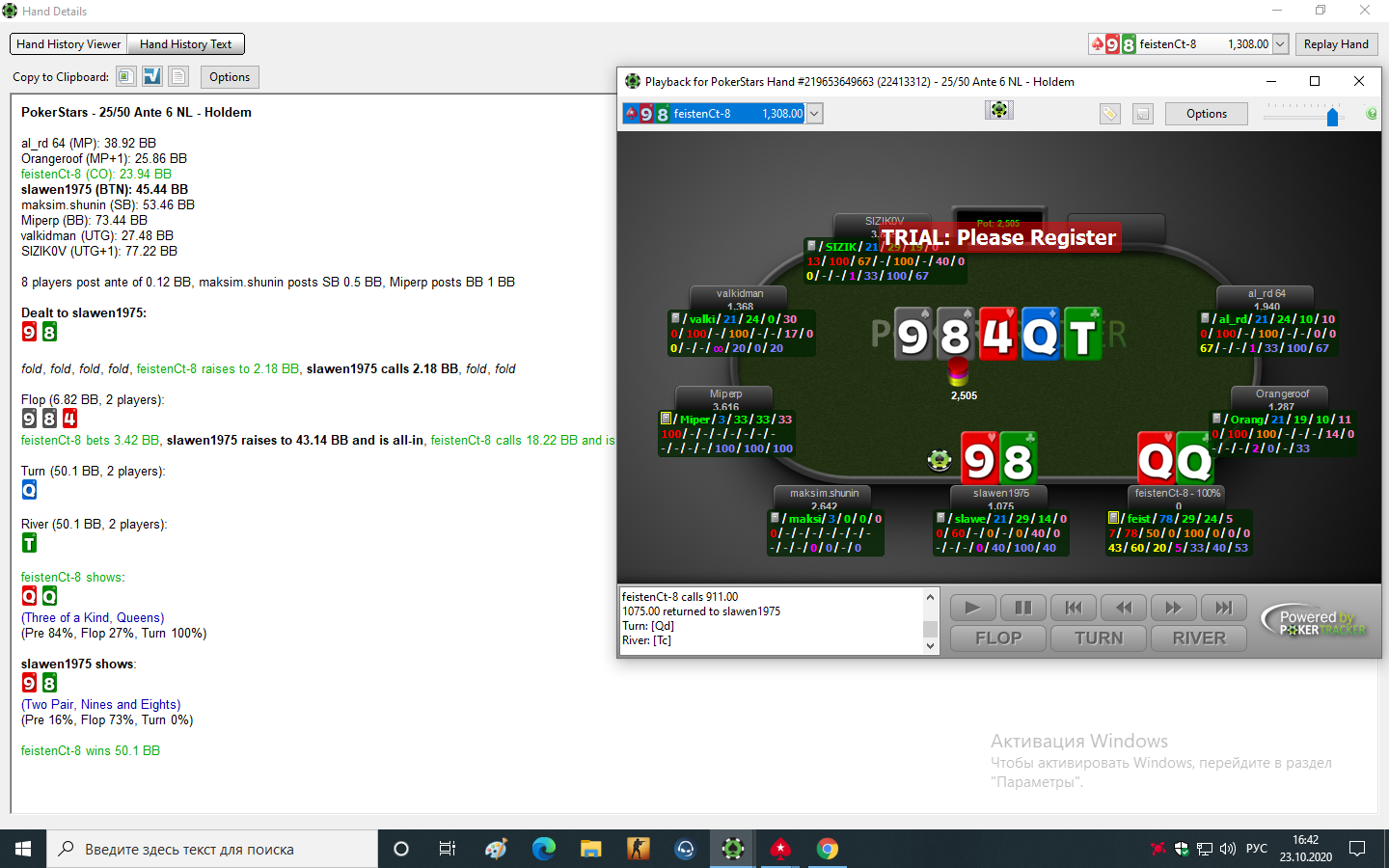The height and width of the screenshot is (868, 1389).
Task: Copy hand using second clipboard icon
Action: 152,76
